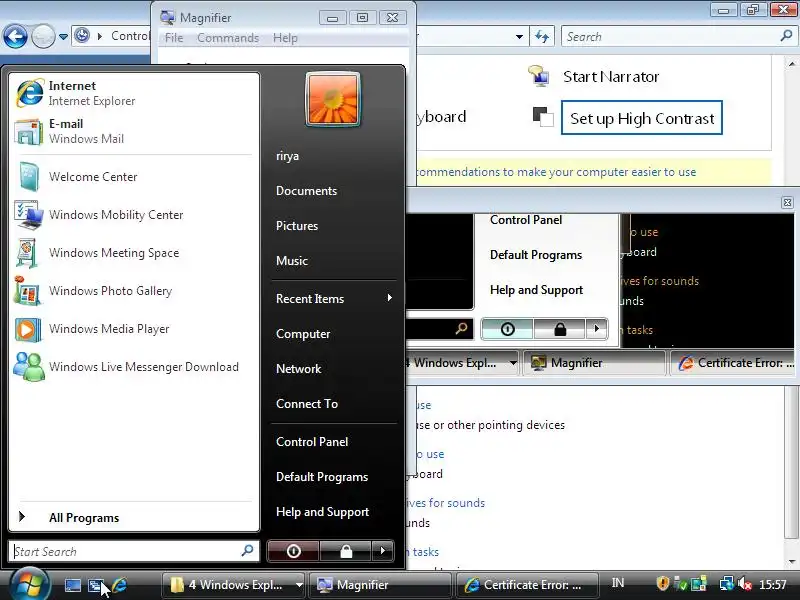The width and height of the screenshot is (800, 600).
Task: Open Pictures from Start menu
Action: click(x=296, y=226)
